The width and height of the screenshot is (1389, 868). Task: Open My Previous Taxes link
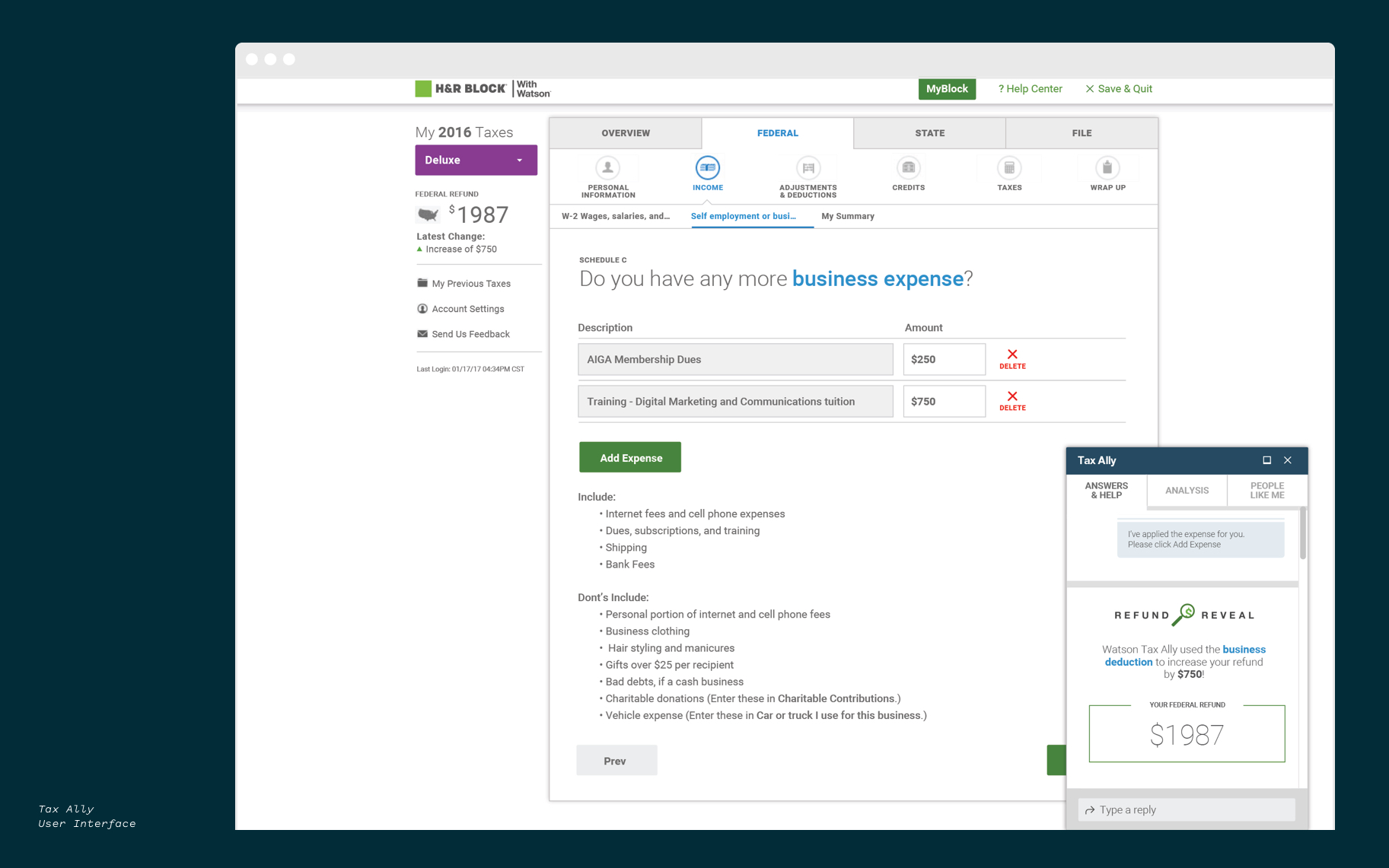pos(471,284)
